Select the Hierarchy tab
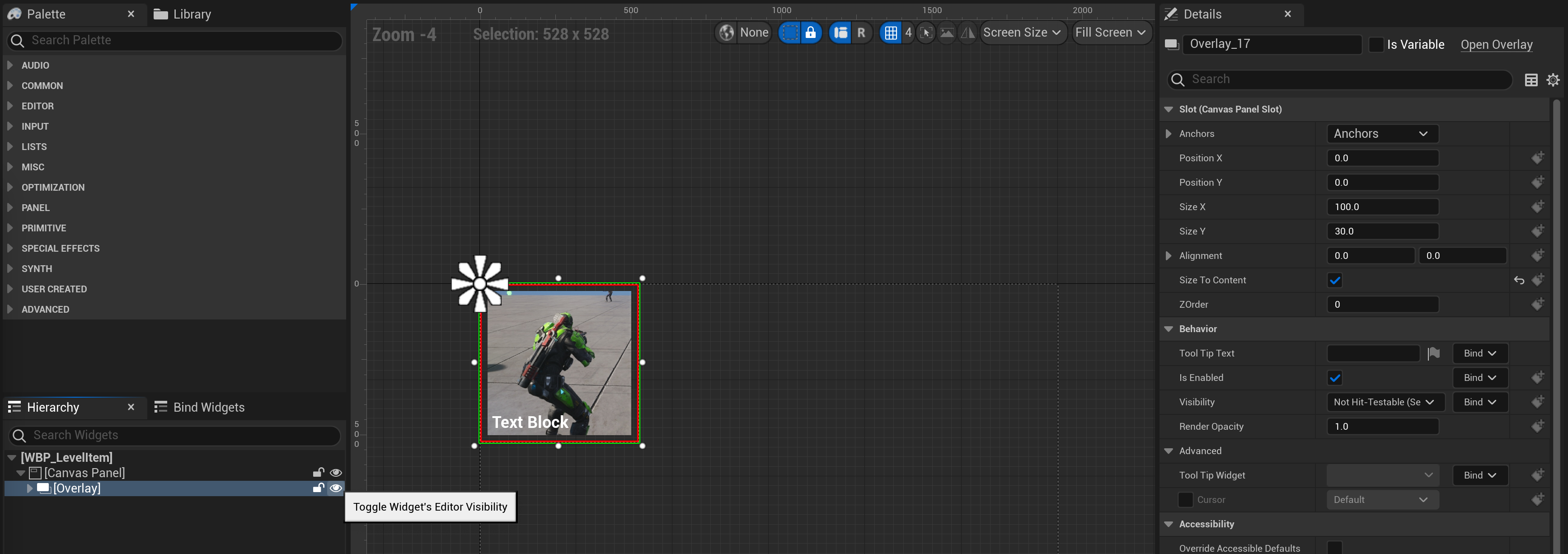 click(x=53, y=407)
